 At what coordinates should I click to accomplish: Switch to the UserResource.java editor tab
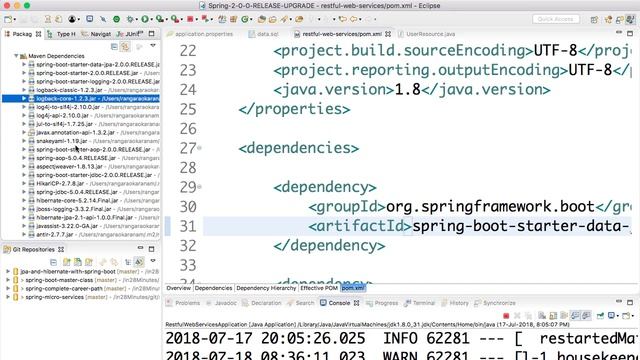[x=427, y=34]
